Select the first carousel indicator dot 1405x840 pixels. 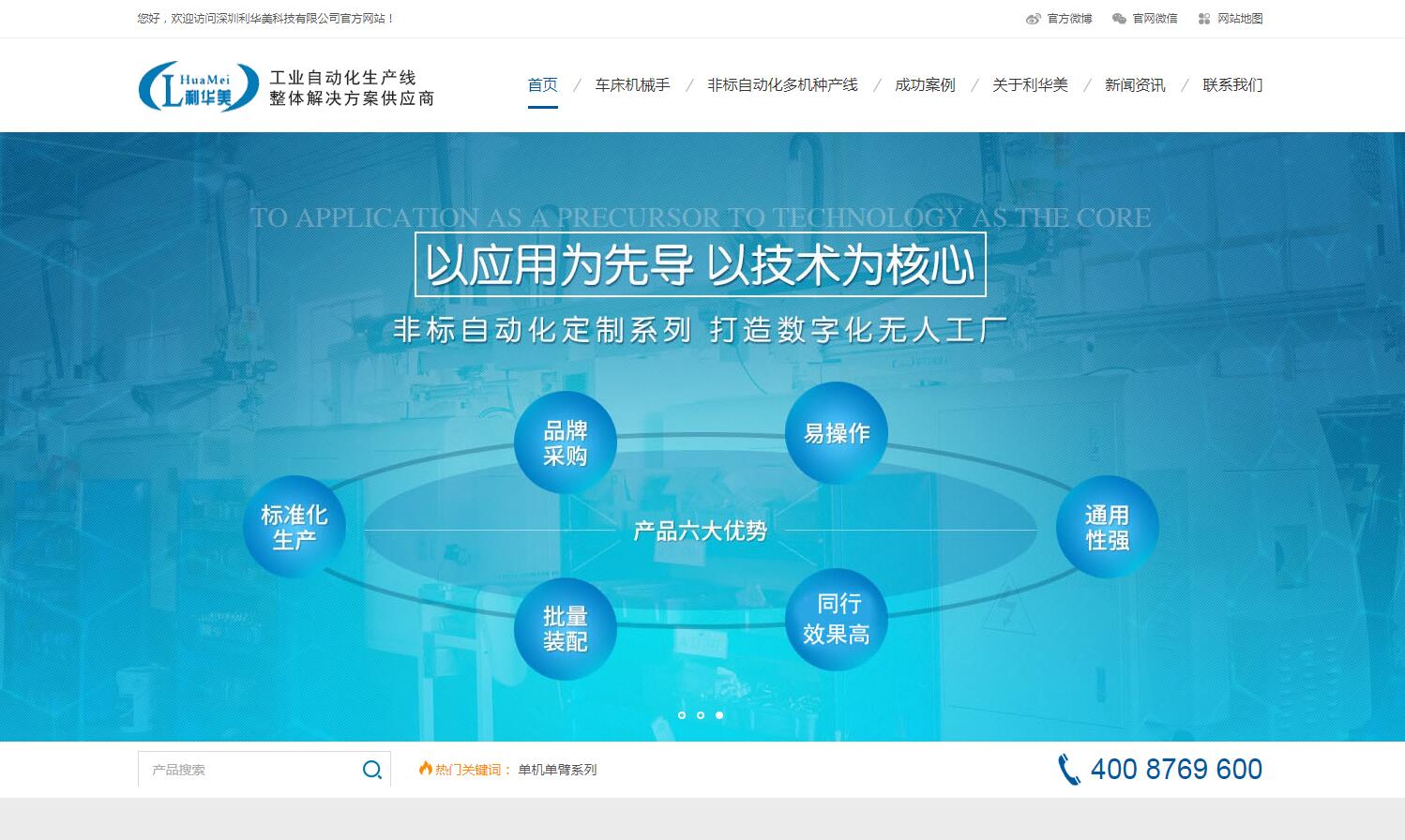pos(681,715)
